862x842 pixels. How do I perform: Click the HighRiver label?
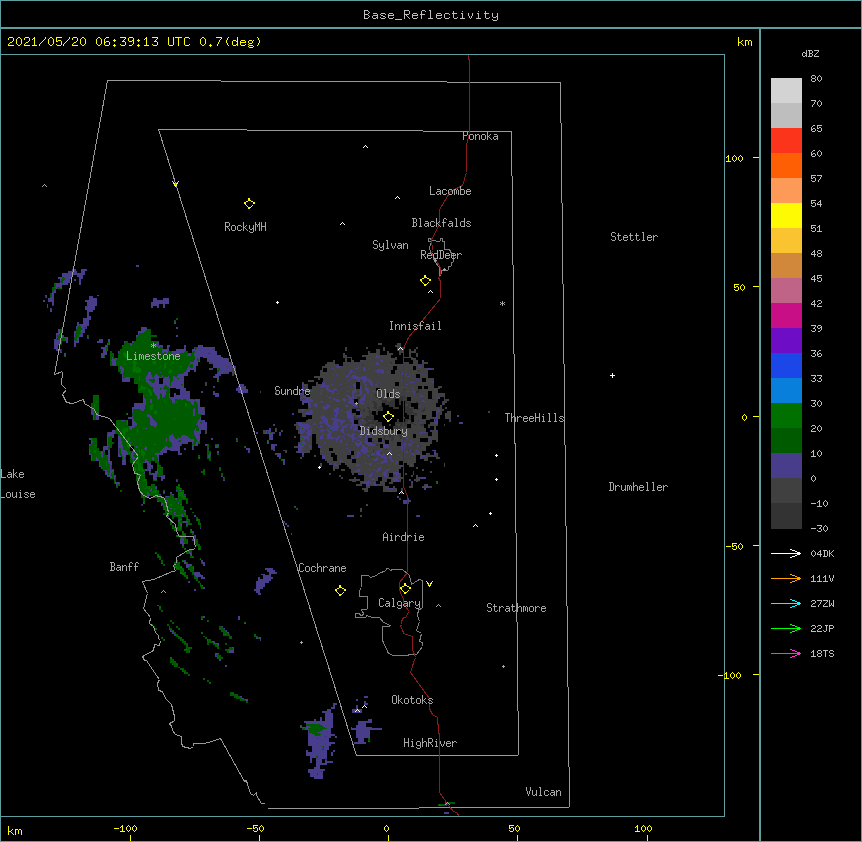tap(430, 743)
